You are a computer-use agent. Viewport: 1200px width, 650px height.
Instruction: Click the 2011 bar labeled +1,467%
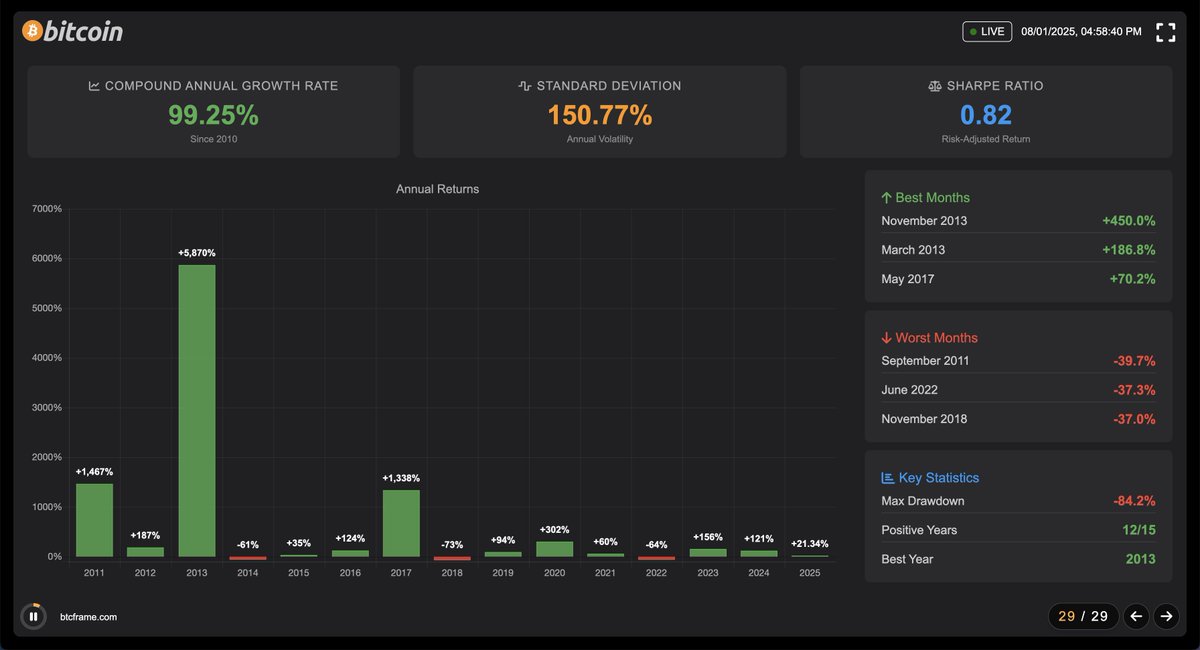[95, 520]
